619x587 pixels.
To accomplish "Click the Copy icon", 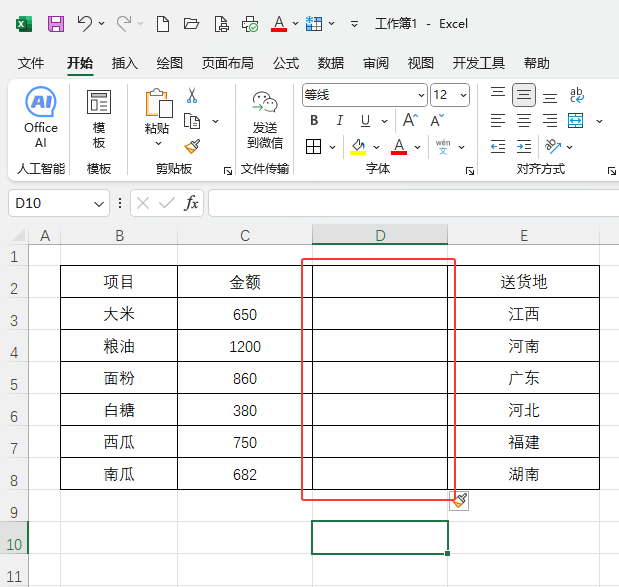I will (192, 121).
